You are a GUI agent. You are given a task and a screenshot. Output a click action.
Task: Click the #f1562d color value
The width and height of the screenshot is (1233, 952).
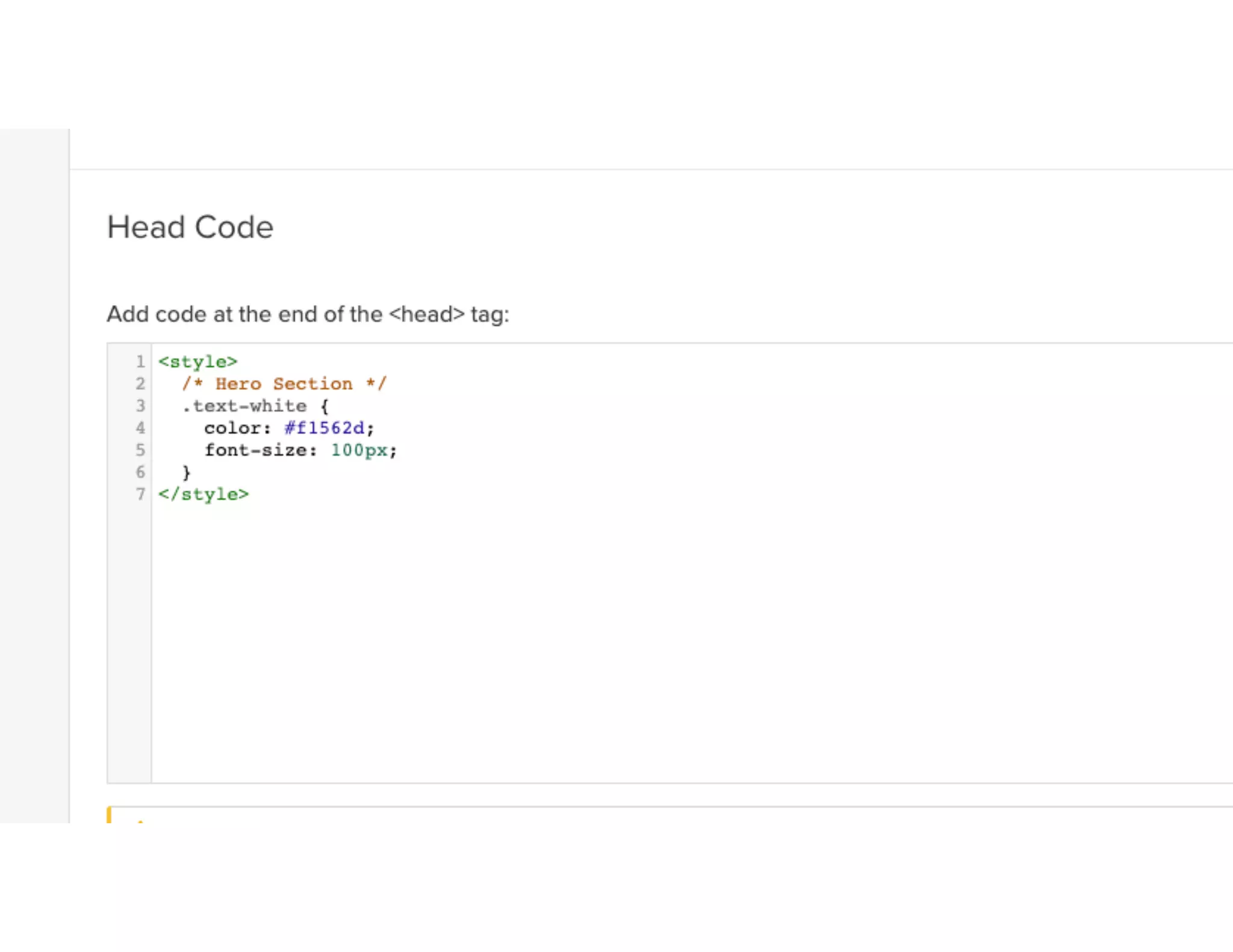pyautogui.click(x=325, y=428)
